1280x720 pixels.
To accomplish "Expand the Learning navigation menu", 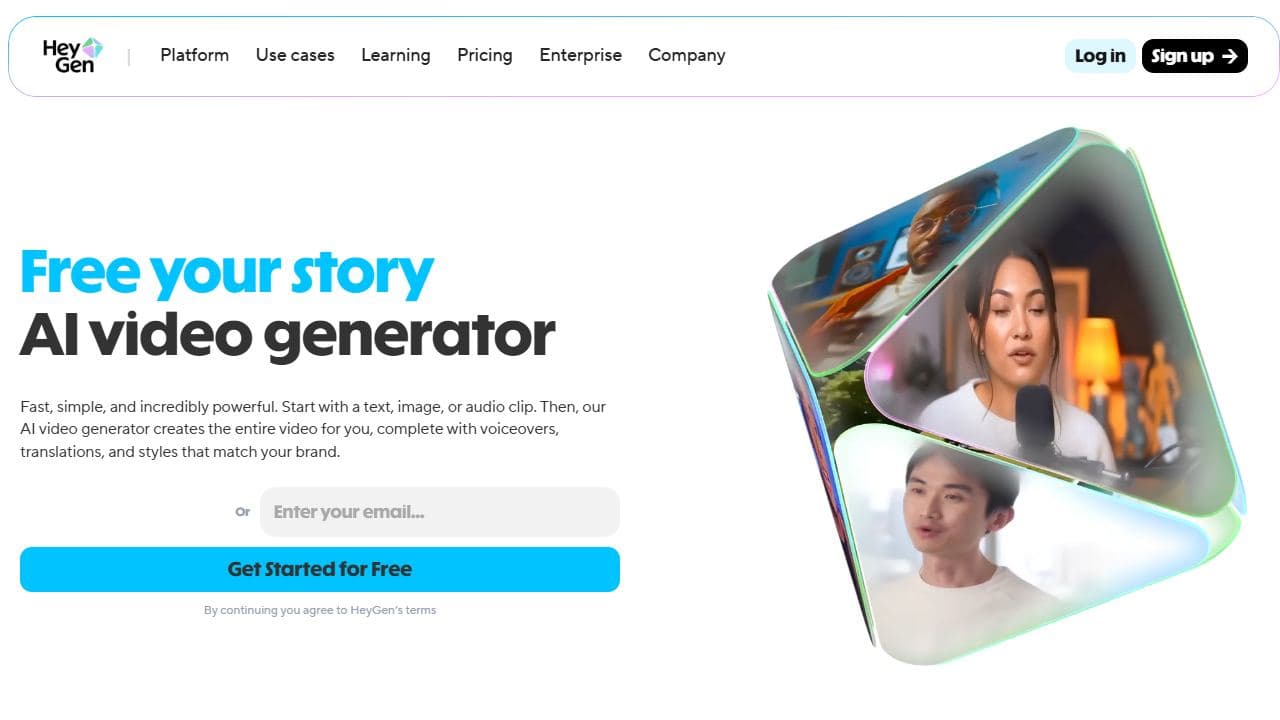I will tap(396, 55).
